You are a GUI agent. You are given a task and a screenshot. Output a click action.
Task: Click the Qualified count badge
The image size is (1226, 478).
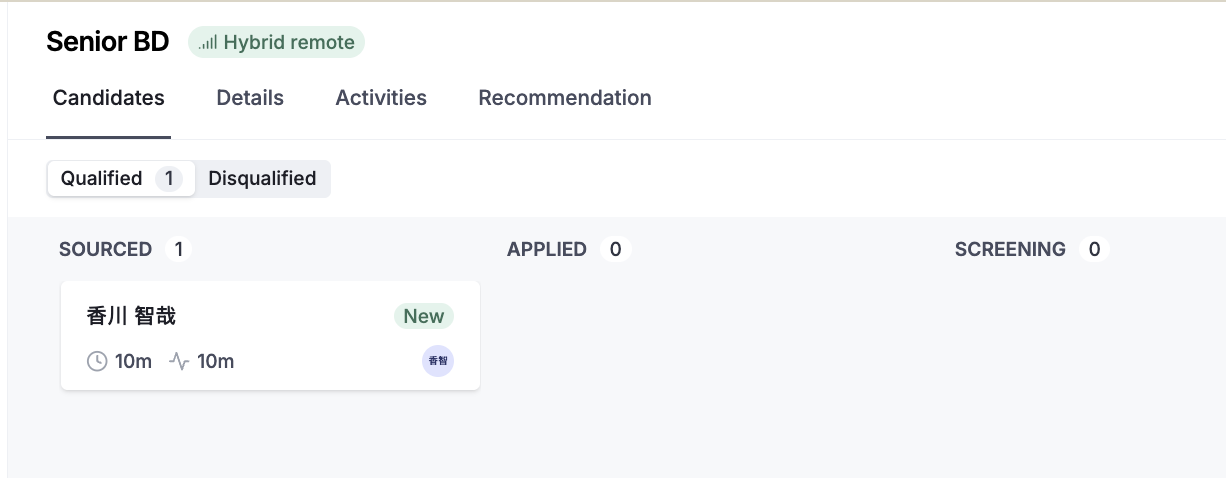(x=169, y=178)
